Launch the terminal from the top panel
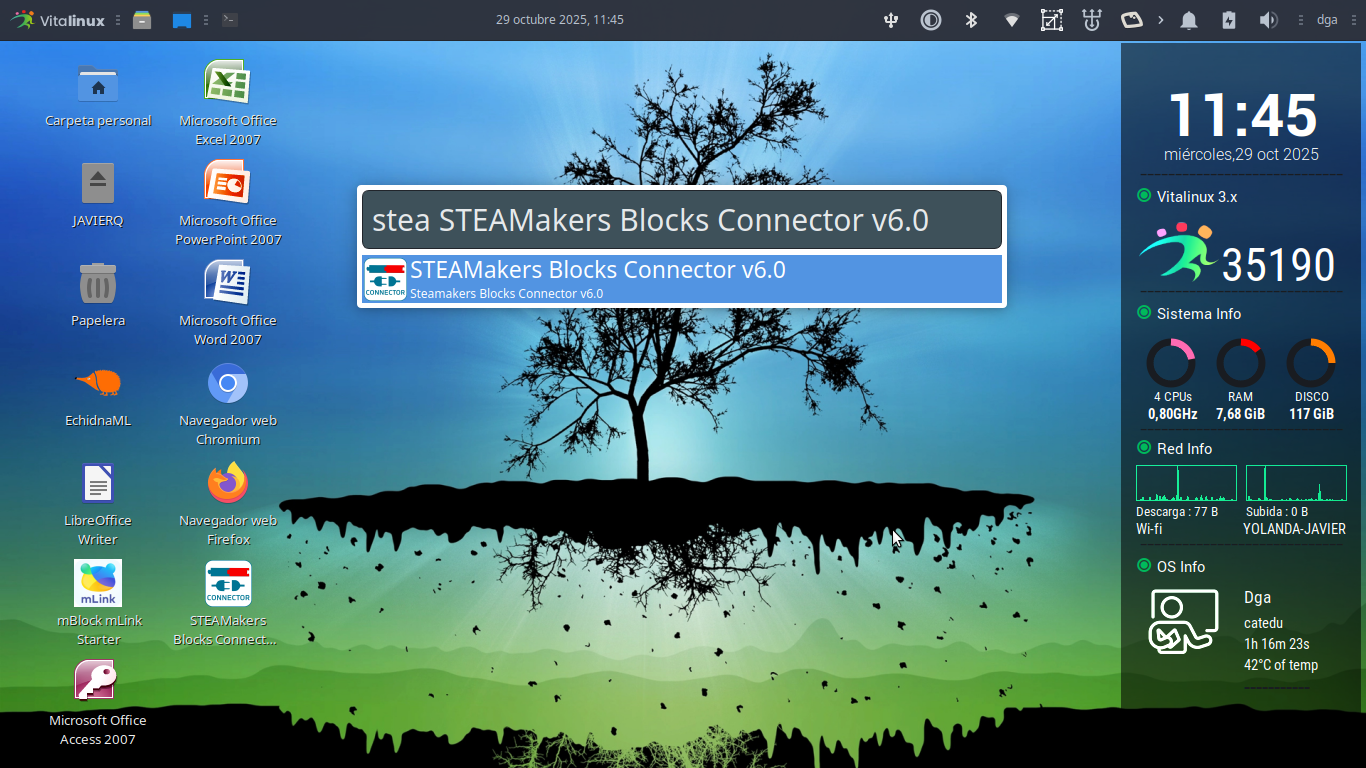Image resolution: width=1366 pixels, height=768 pixels. coord(230,20)
